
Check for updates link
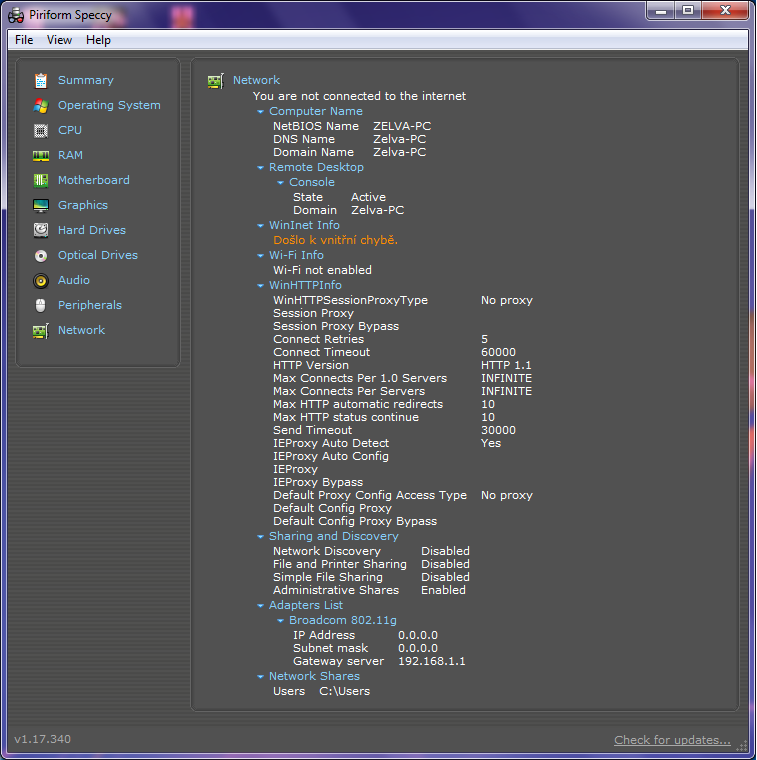[x=672, y=740]
